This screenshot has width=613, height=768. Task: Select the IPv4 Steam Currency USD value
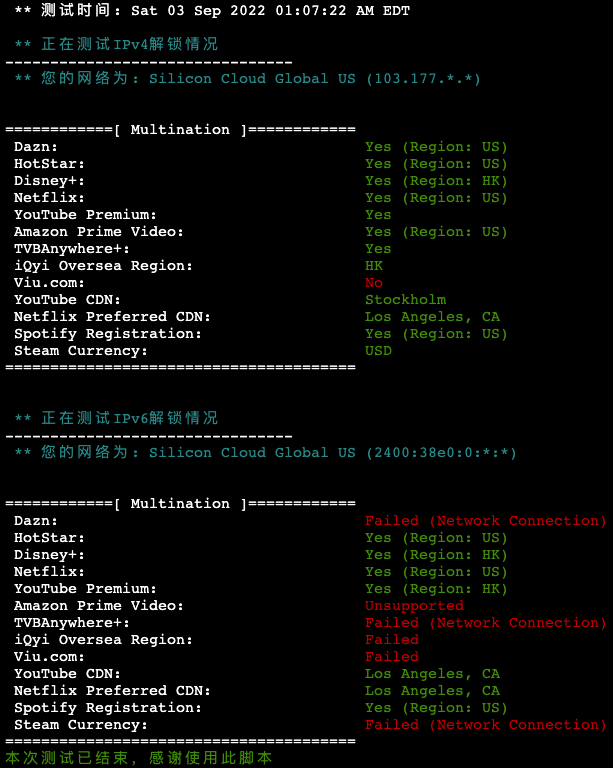point(378,351)
